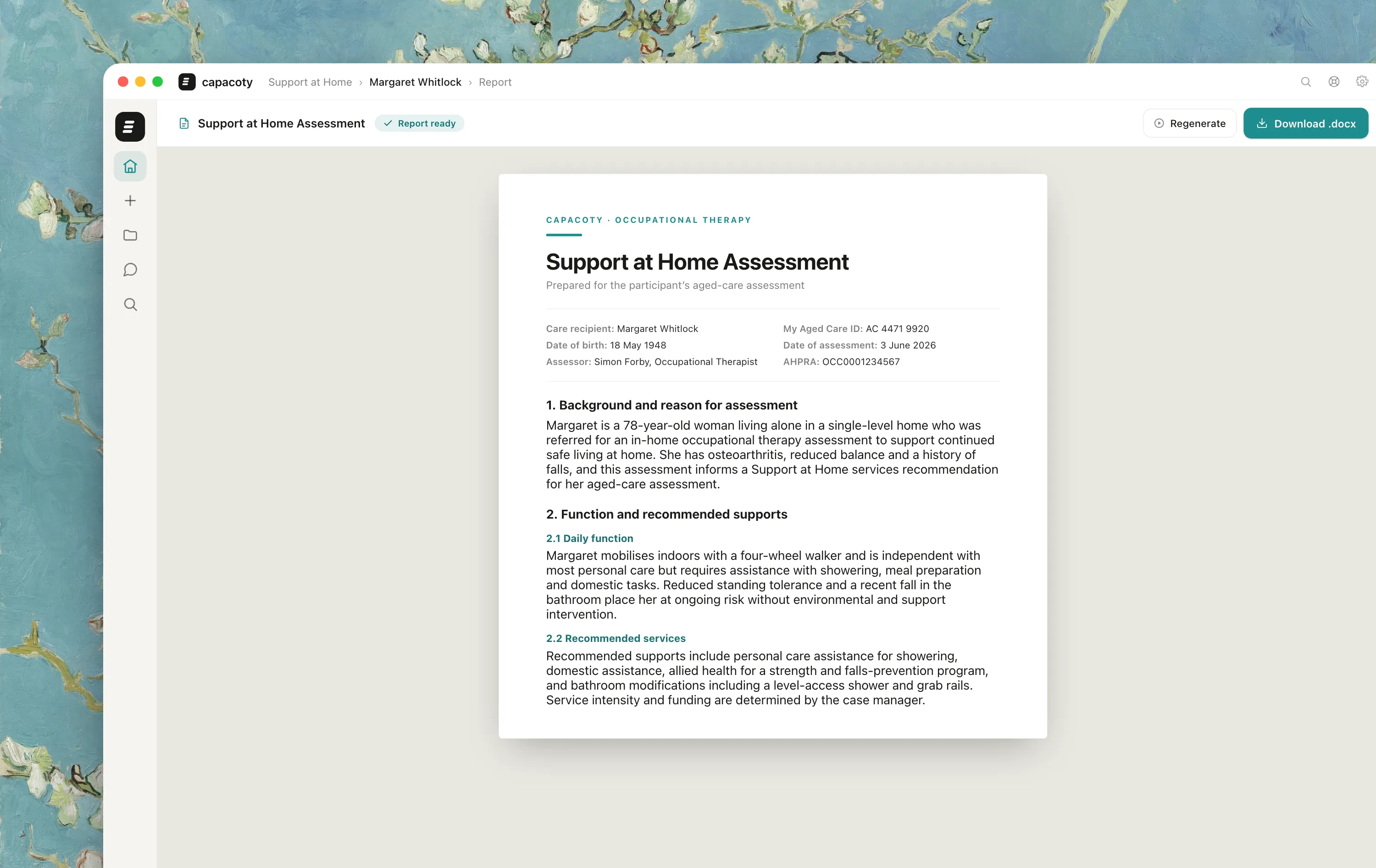Go to Support at Home breadcrumb
The image size is (1376, 868).
point(310,82)
